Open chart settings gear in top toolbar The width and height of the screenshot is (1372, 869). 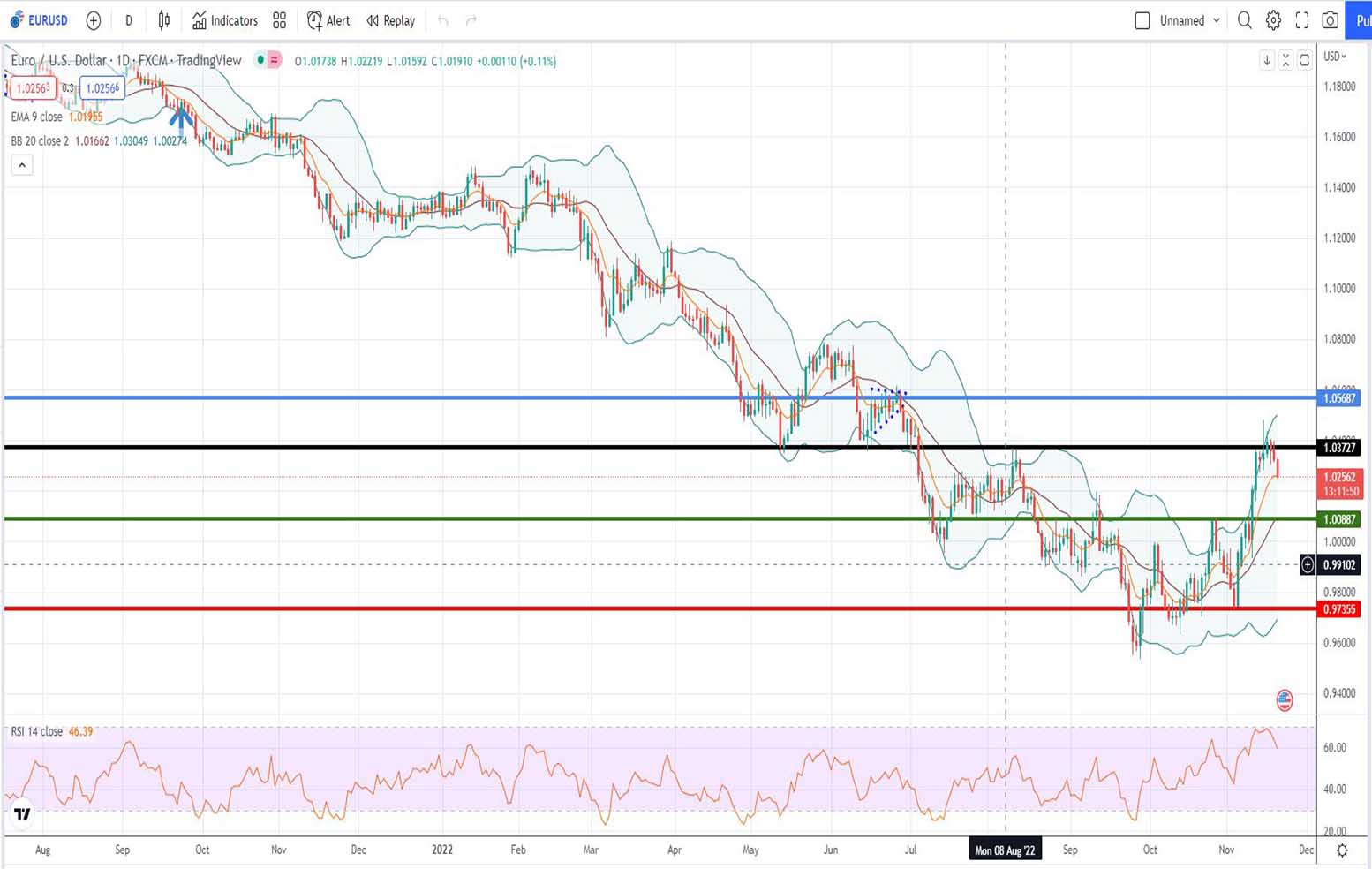click(1273, 20)
